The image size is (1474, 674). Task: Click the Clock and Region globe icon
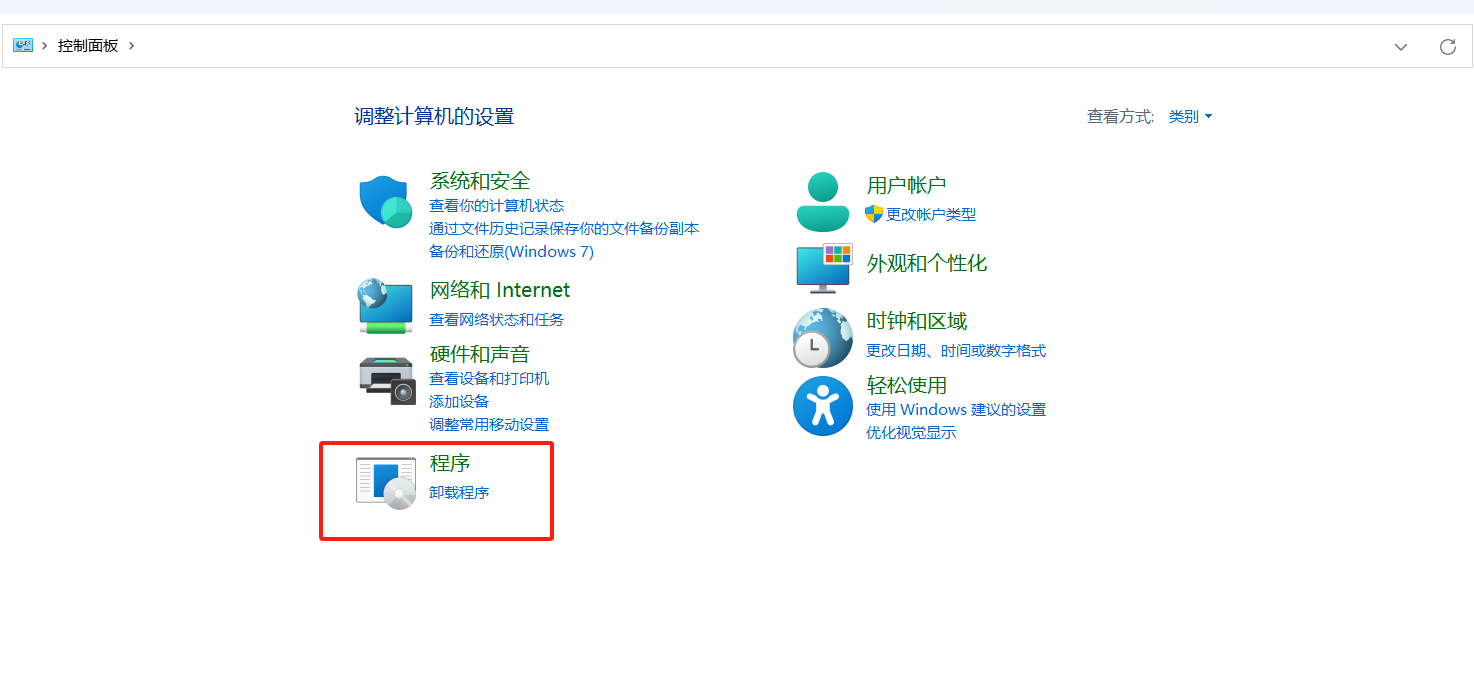822,337
